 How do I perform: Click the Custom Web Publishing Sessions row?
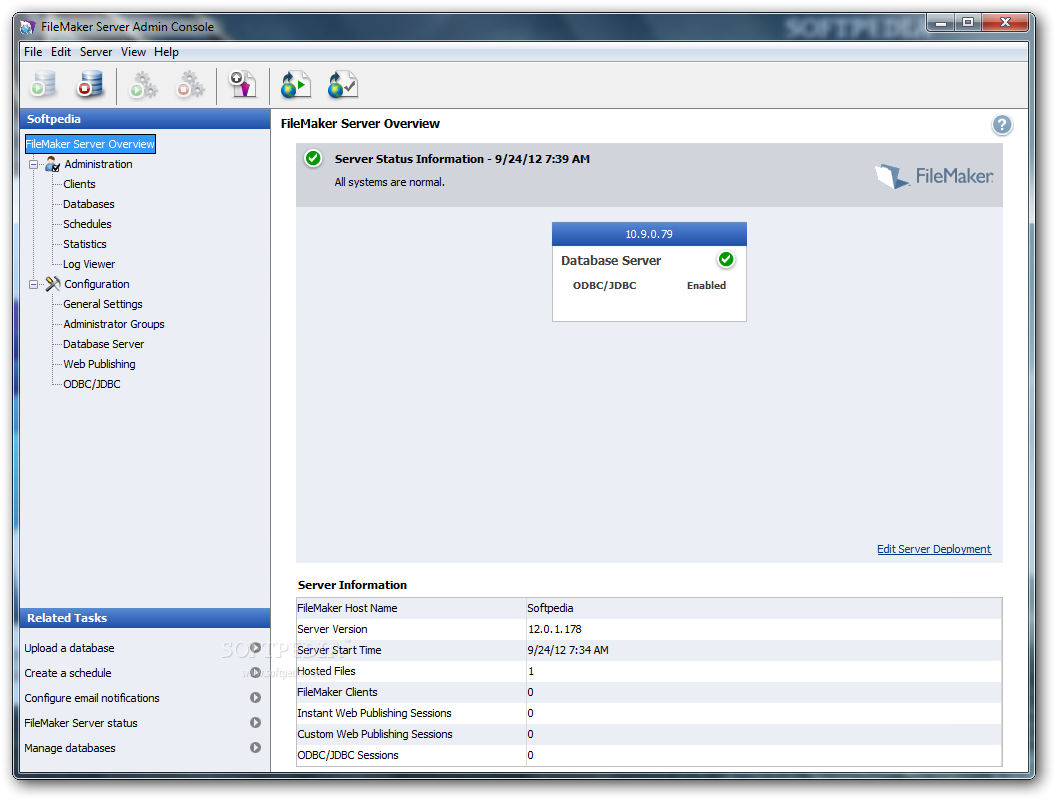tap(649, 734)
